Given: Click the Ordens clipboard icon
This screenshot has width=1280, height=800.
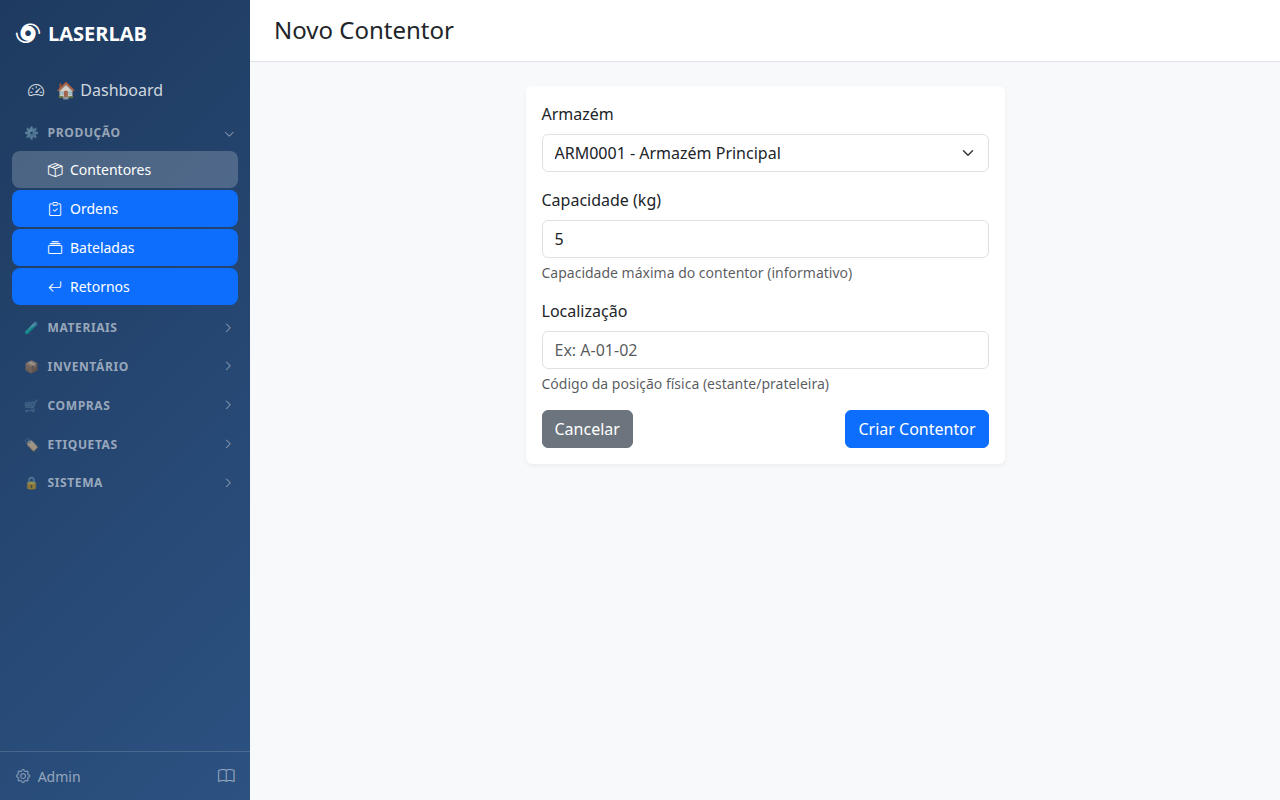Looking at the screenshot, I should coord(55,209).
